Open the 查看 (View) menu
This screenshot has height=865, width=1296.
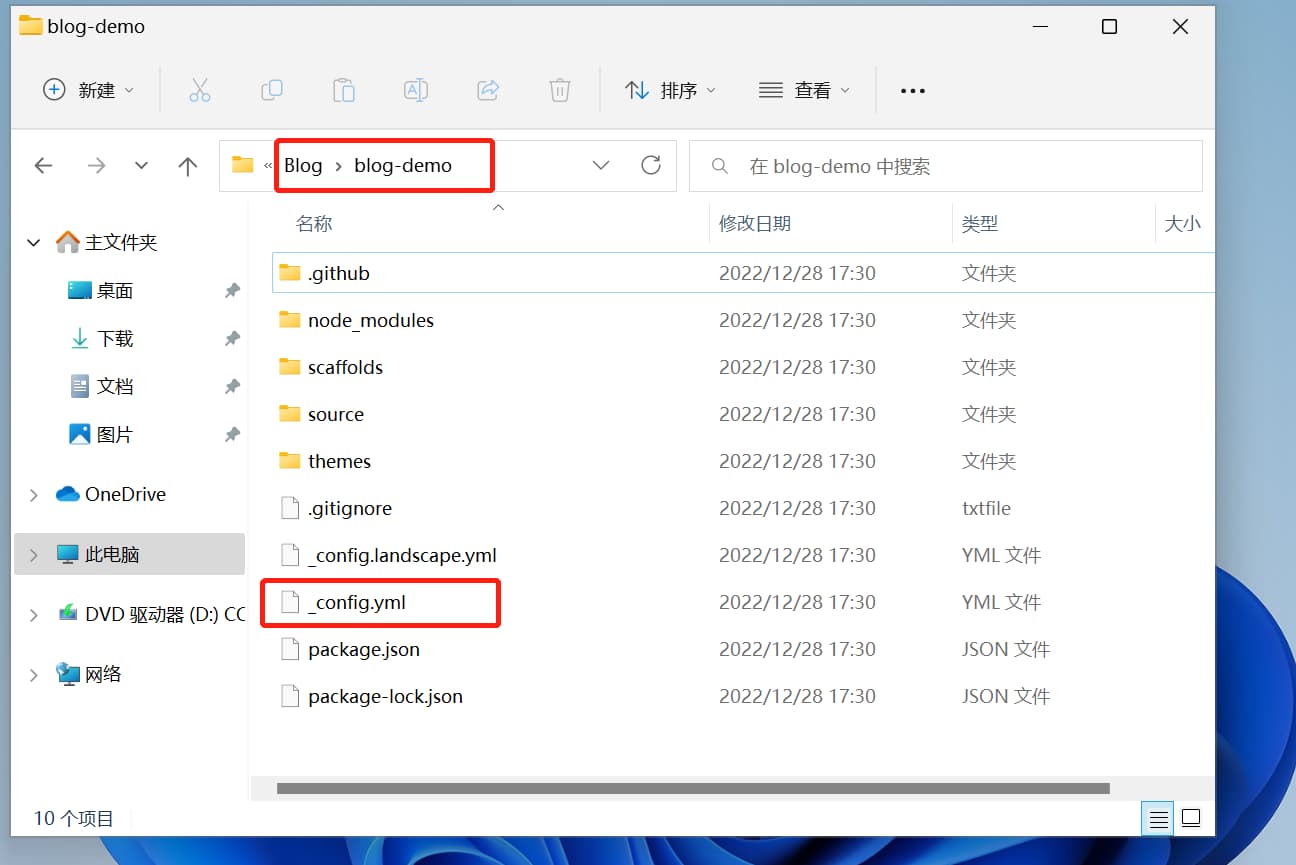[x=804, y=90]
